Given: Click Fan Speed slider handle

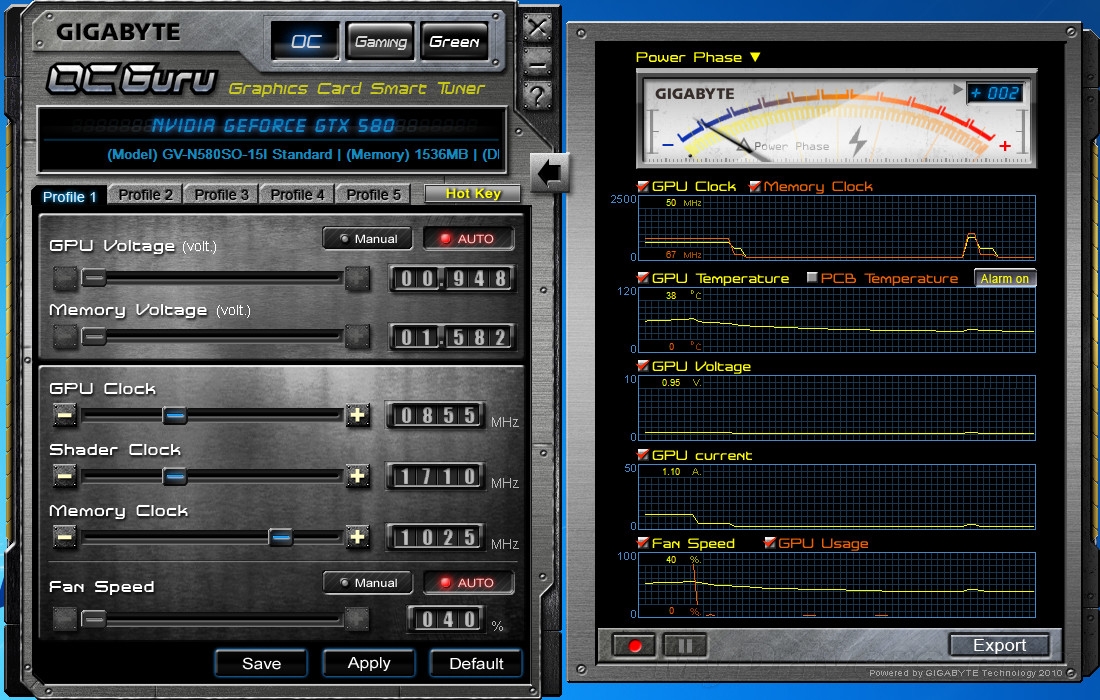Looking at the screenshot, I should [x=93, y=619].
